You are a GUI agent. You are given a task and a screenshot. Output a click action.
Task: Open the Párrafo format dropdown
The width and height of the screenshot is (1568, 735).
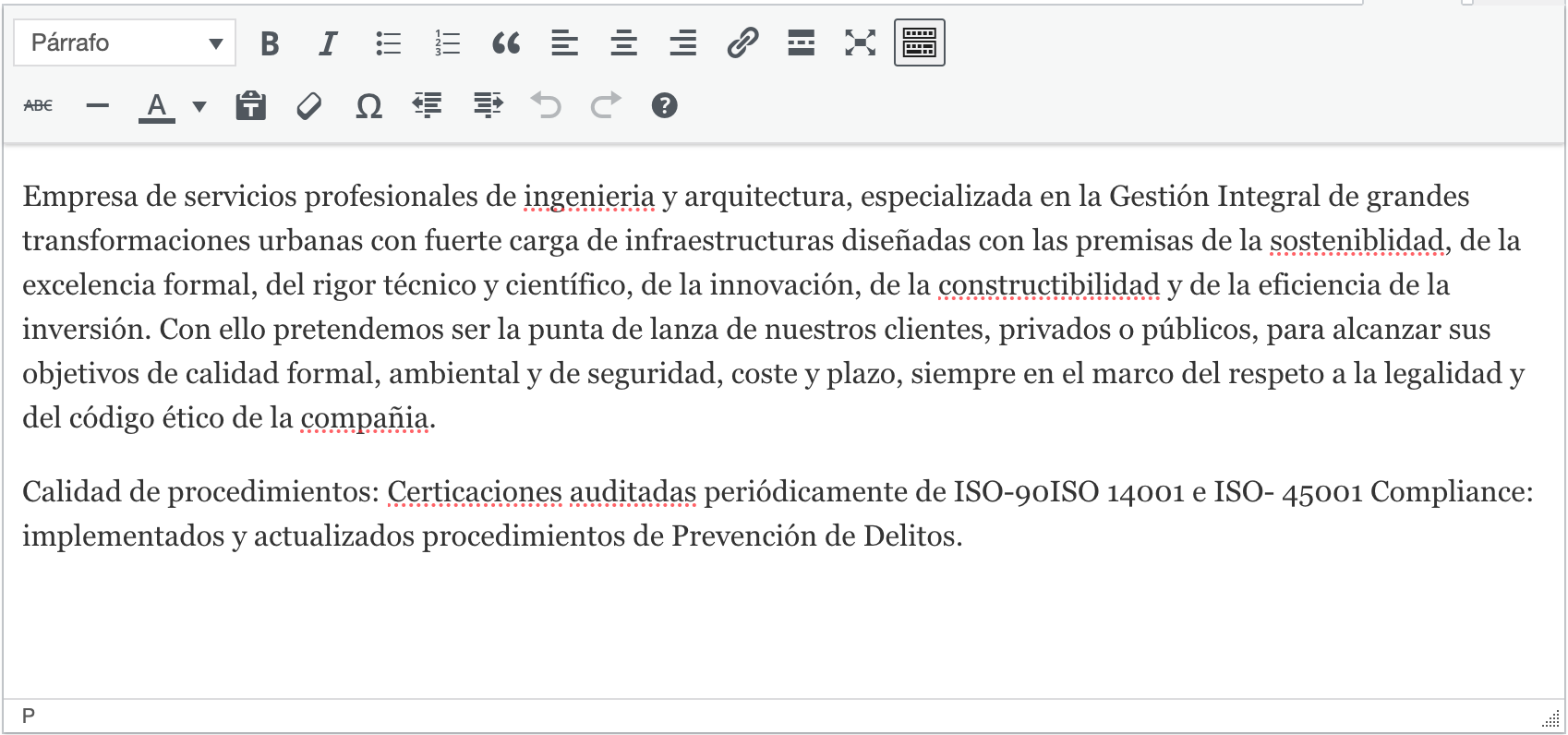[125, 42]
